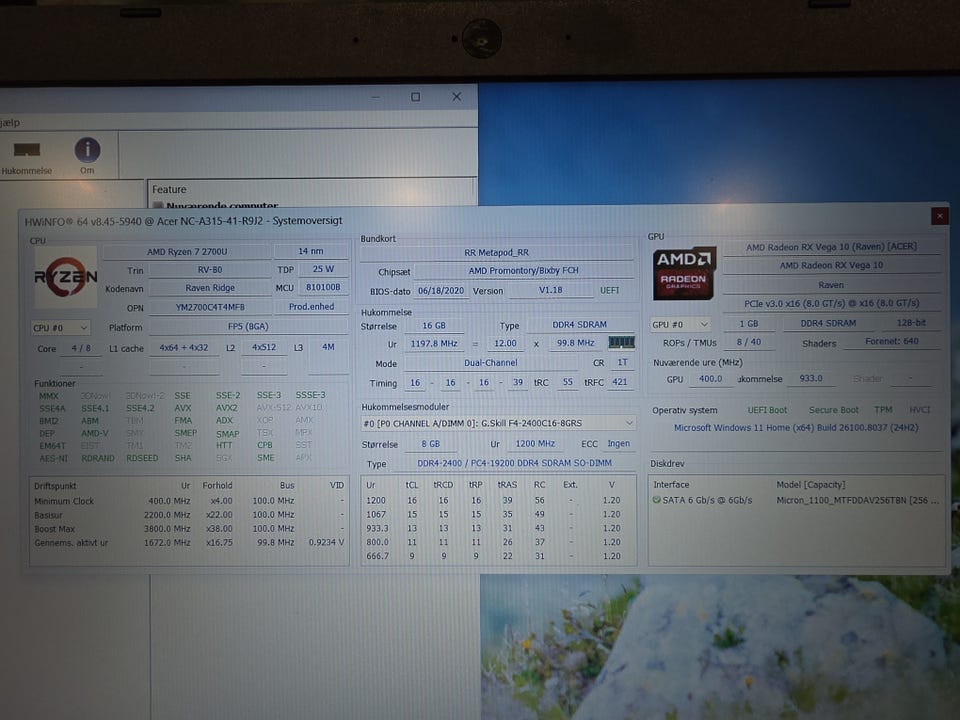Click the tRFC 421 timing value
Screen dimensions: 960x720
tap(620, 382)
